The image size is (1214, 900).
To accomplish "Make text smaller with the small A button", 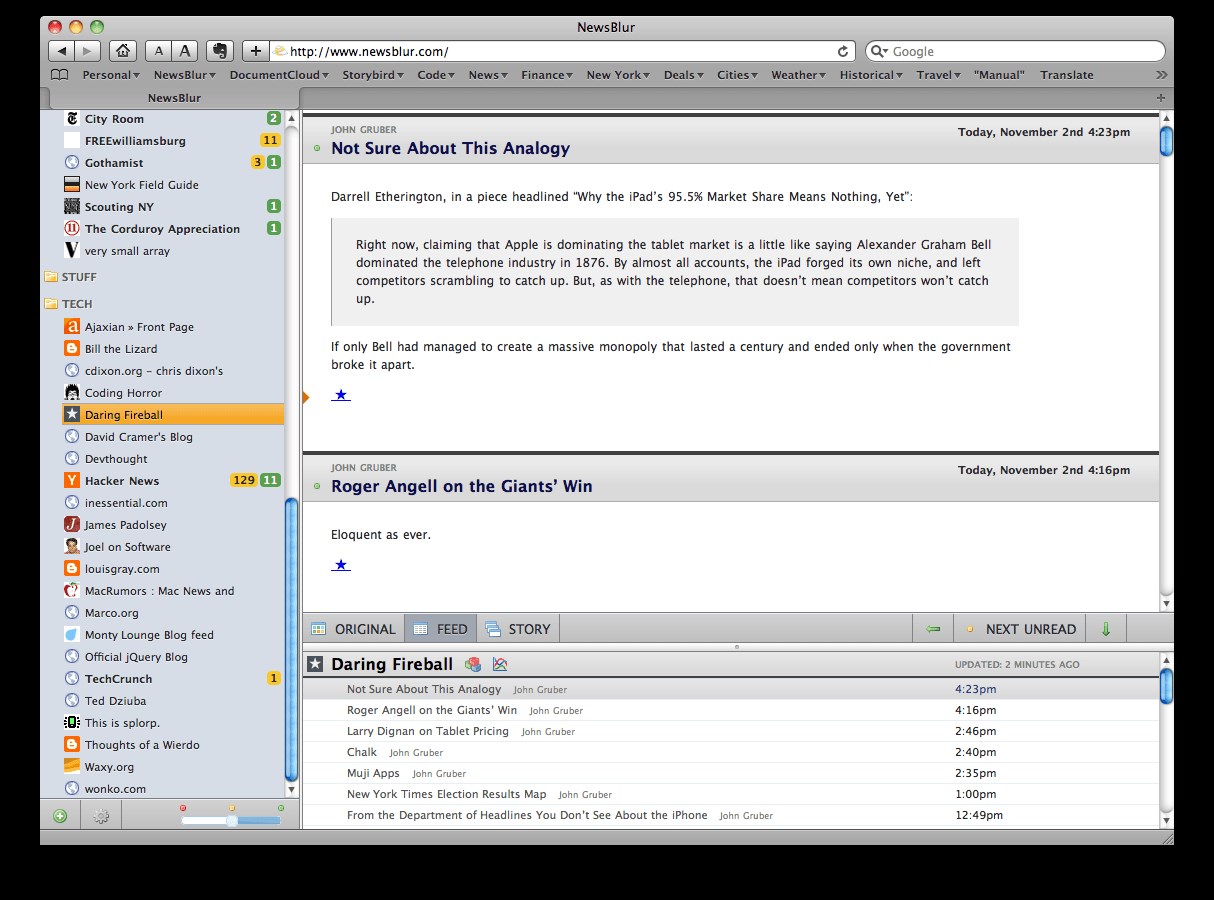I will click(x=159, y=51).
